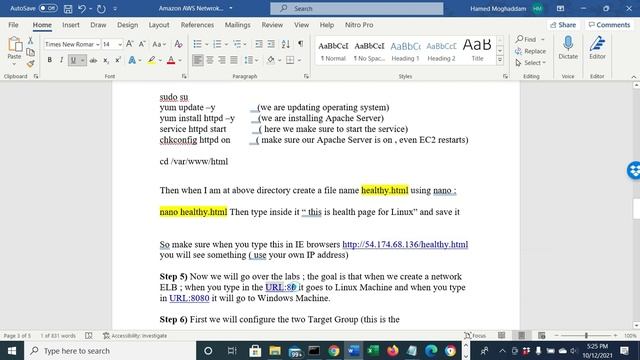Clear all formatting icon
Viewport: 640px width, 360px height.
pos(178,44)
